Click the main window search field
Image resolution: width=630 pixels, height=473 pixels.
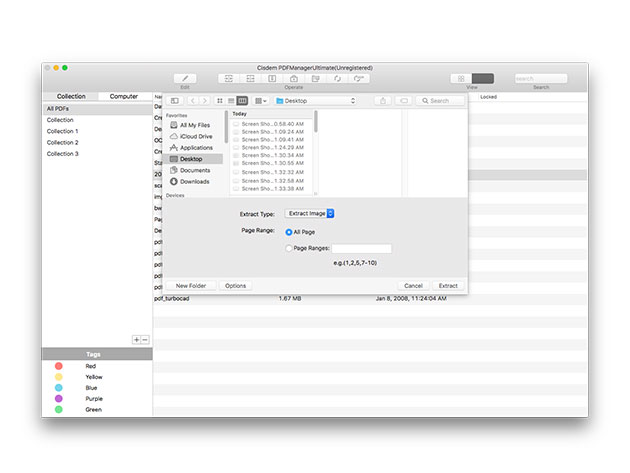(541, 78)
